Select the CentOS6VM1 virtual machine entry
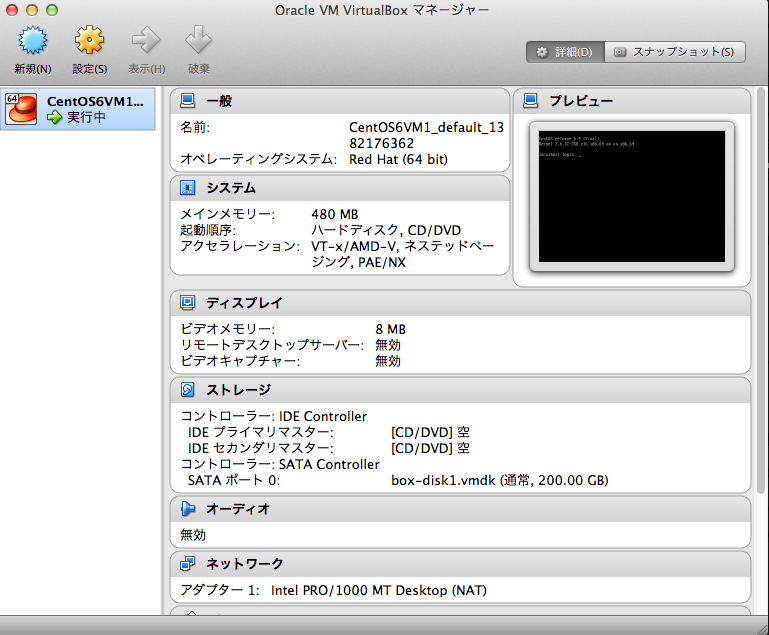This screenshot has width=769, height=635. (78, 109)
